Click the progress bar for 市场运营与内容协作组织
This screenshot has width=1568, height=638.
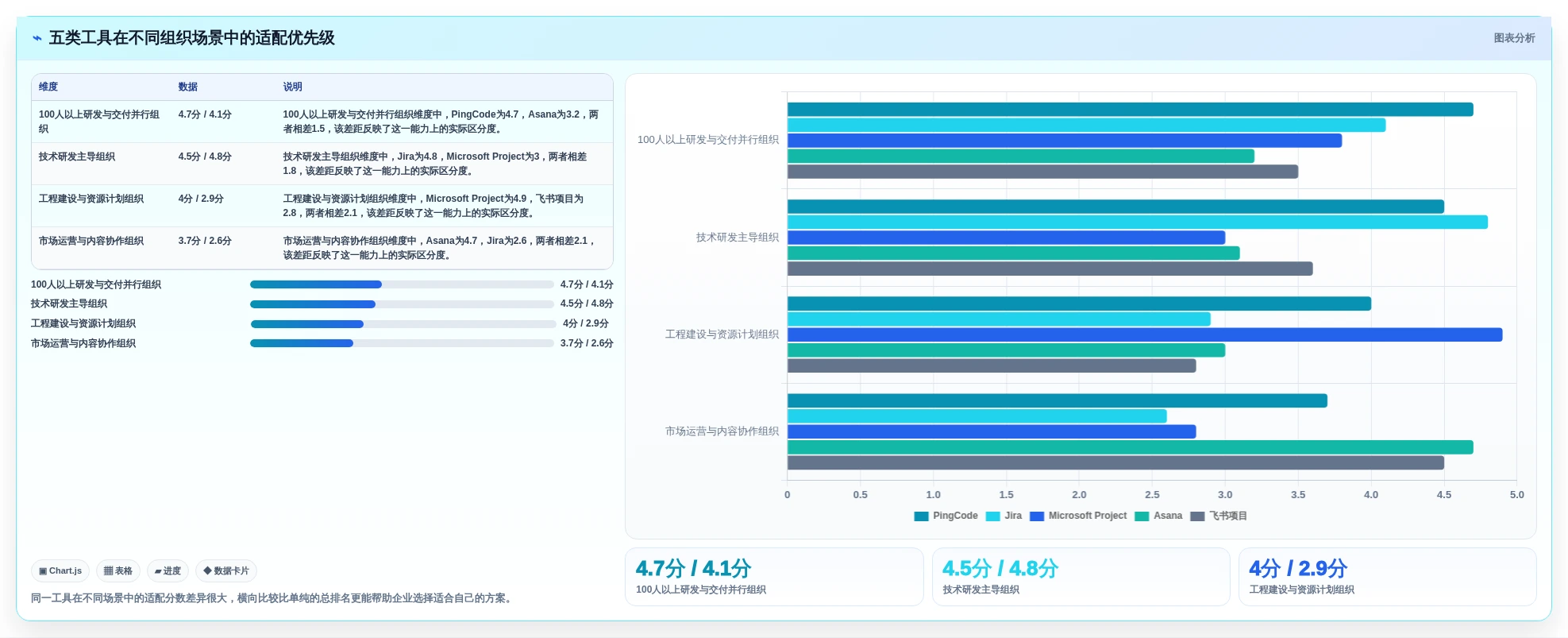pos(402,343)
